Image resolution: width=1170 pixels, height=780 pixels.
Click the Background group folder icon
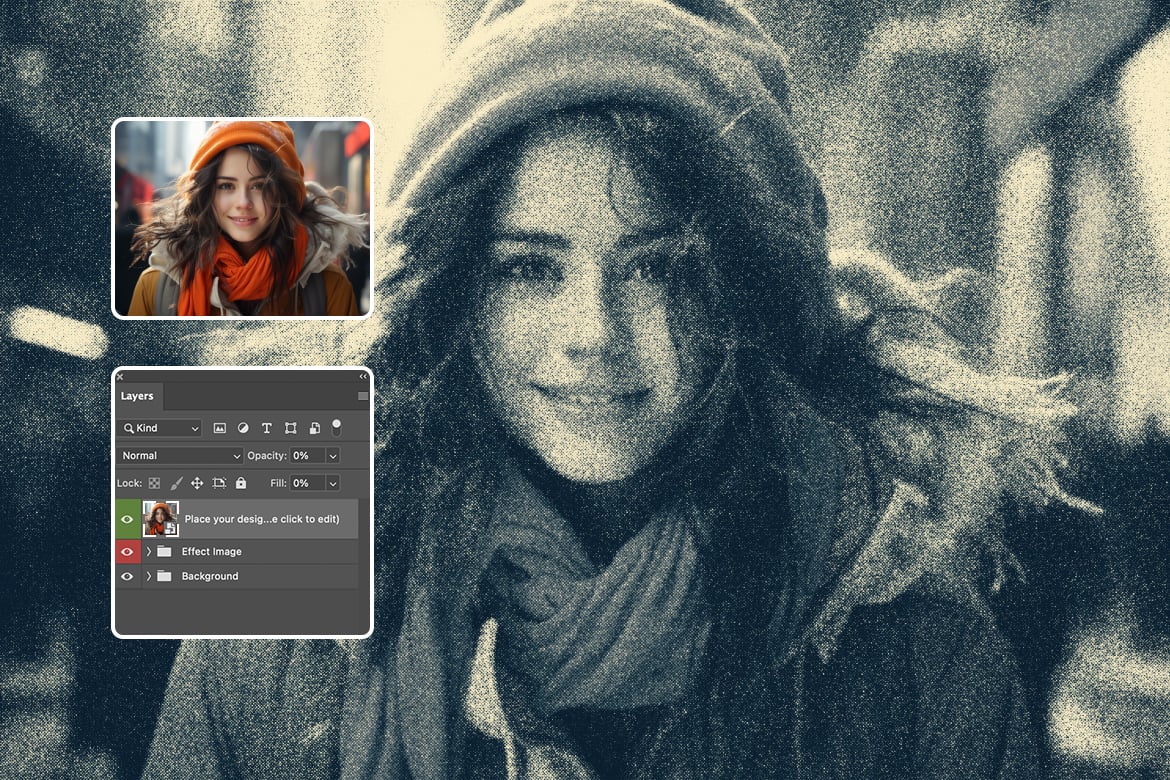[x=164, y=576]
